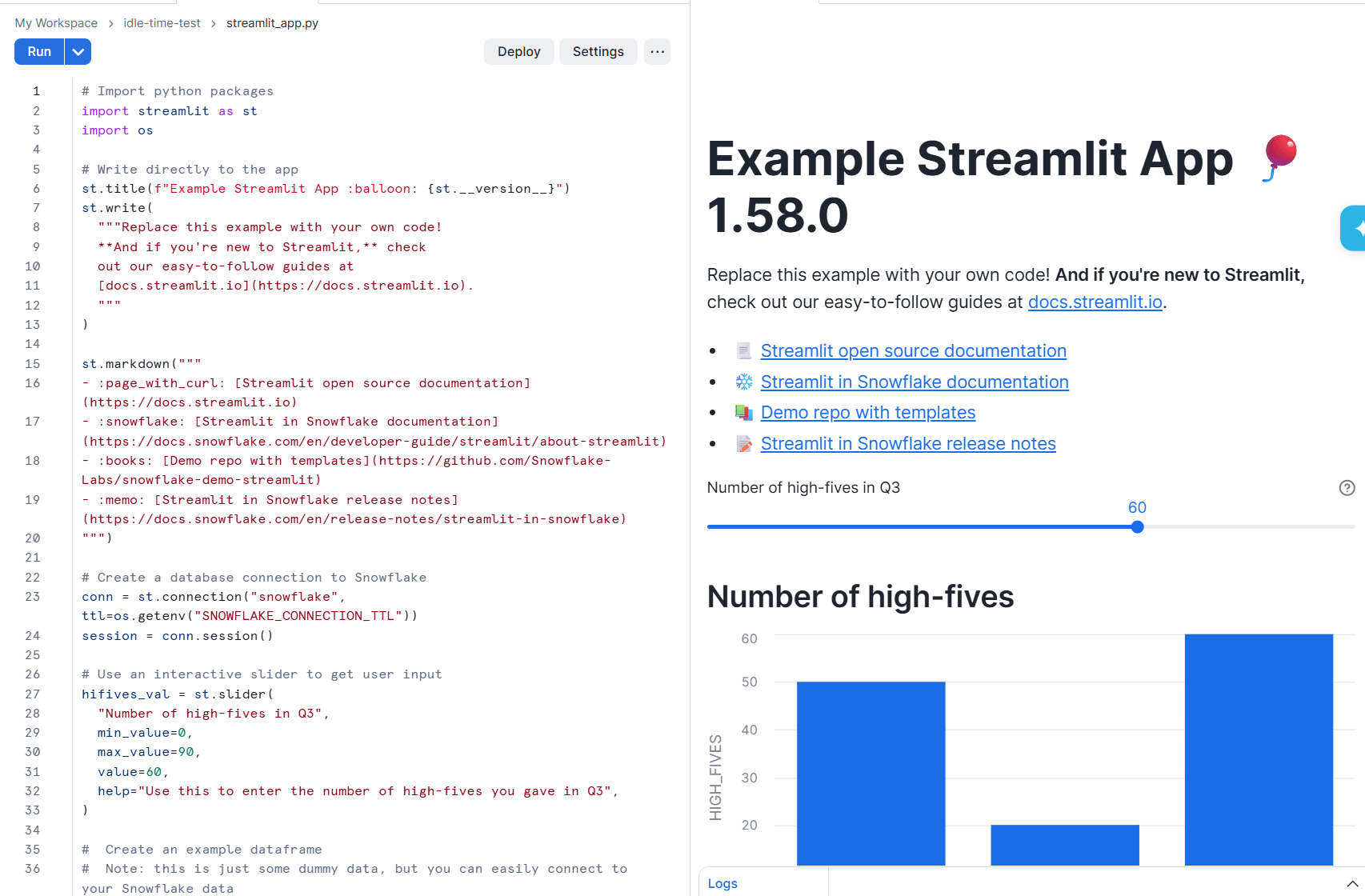Click line number 23 in the editor gutter
Image resolution: width=1365 pixels, height=896 pixels.
click(32, 597)
